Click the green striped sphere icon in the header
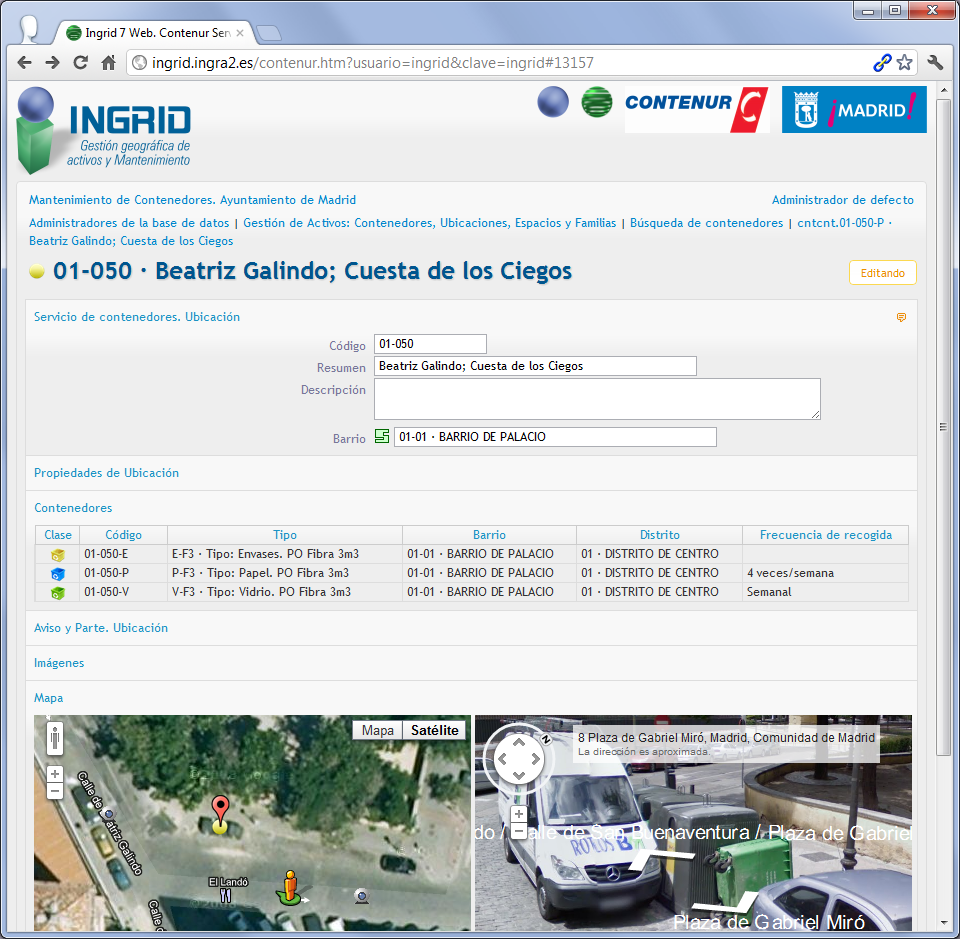 tap(597, 102)
